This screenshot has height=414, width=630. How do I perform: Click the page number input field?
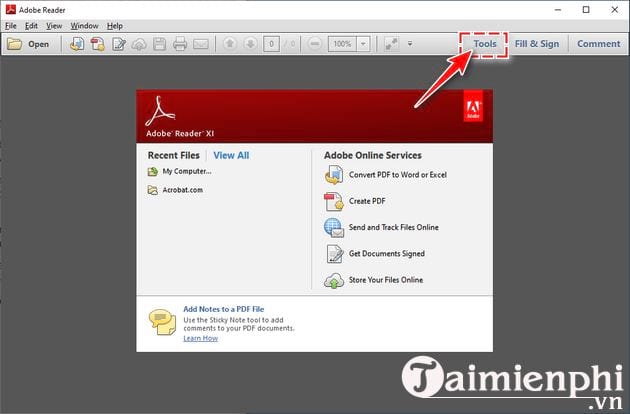click(x=272, y=44)
